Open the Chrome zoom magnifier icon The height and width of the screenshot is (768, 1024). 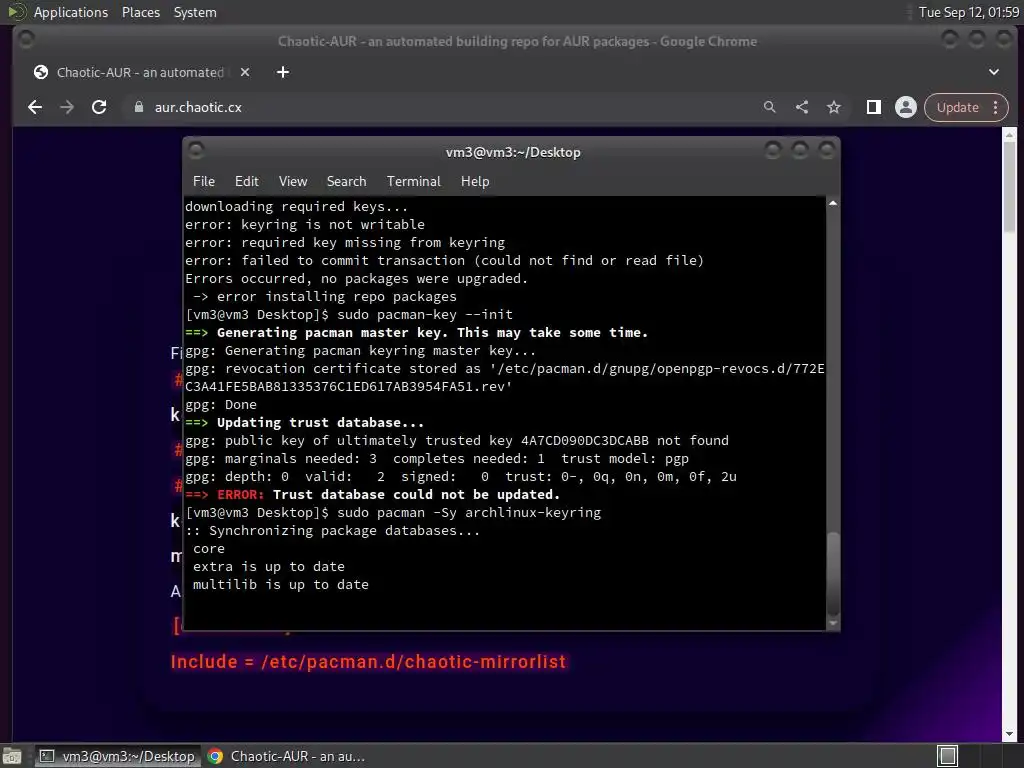tap(770, 107)
